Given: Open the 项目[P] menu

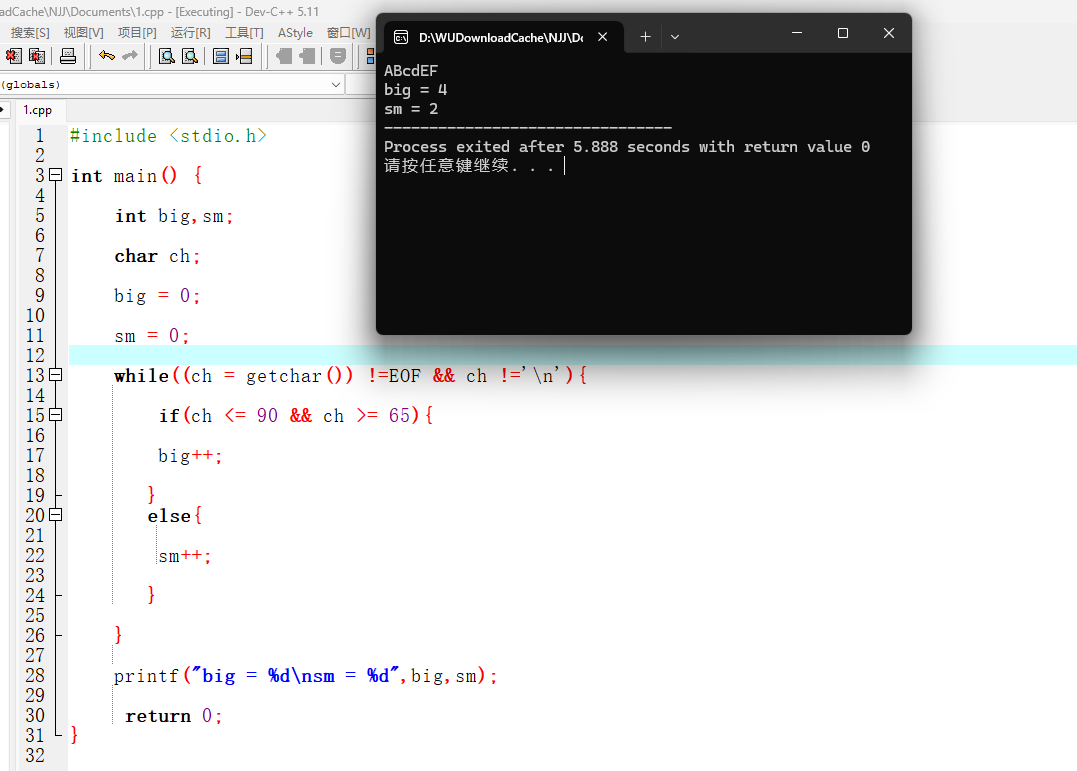Looking at the screenshot, I should tap(137, 32).
